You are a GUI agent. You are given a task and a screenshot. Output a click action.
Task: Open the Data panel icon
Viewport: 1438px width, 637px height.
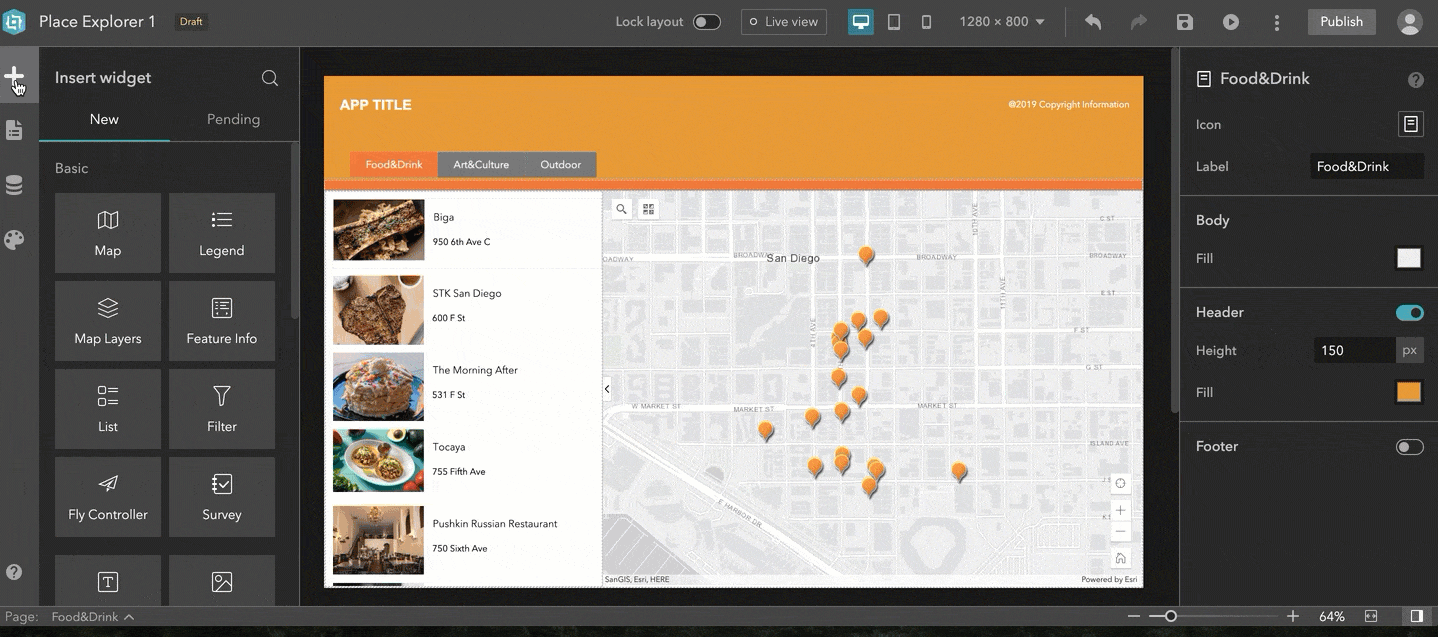[x=14, y=185]
